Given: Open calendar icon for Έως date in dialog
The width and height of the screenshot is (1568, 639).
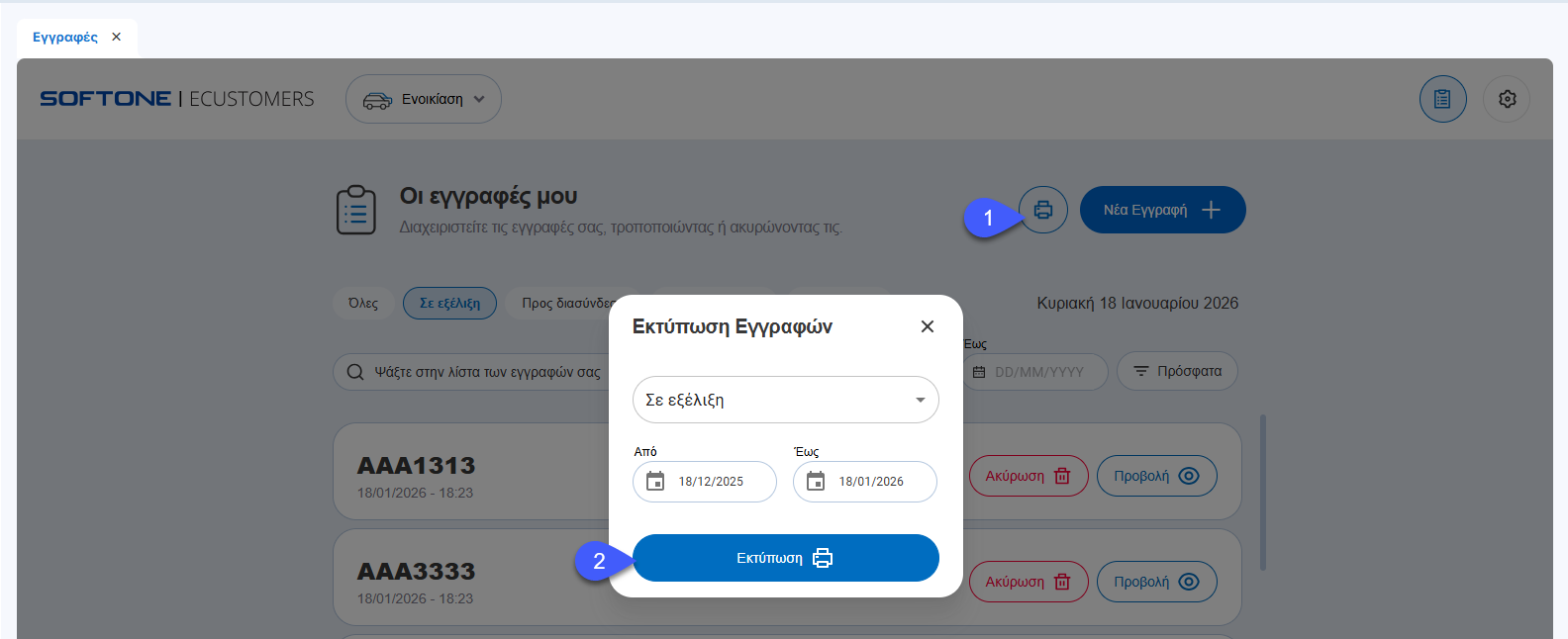Looking at the screenshot, I should [816, 482].
